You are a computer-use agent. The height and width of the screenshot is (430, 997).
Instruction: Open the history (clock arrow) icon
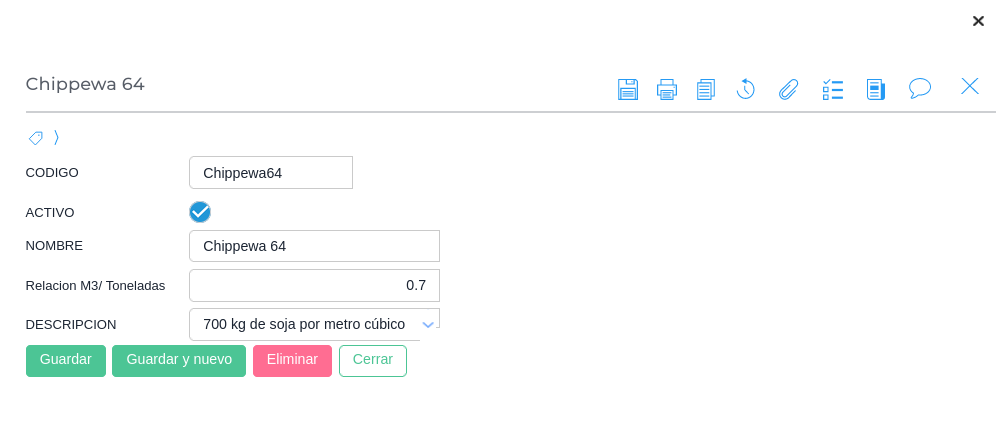[x=745, y=89]
